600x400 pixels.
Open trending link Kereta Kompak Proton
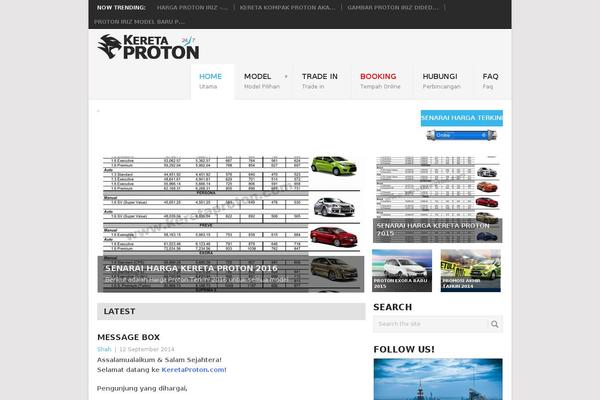pyautogui.click(x=287, y=7)
